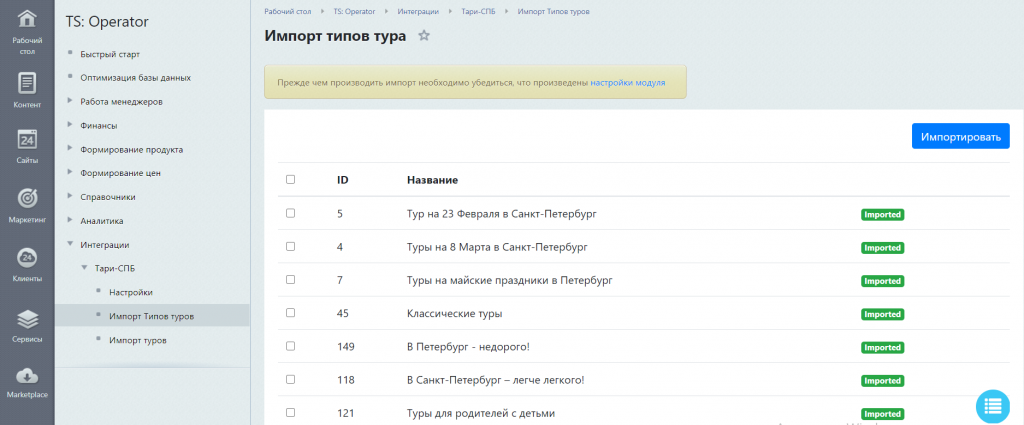Select the Классические туры row checkbox
Screen dimensions: 1024x425
(291, 313)
